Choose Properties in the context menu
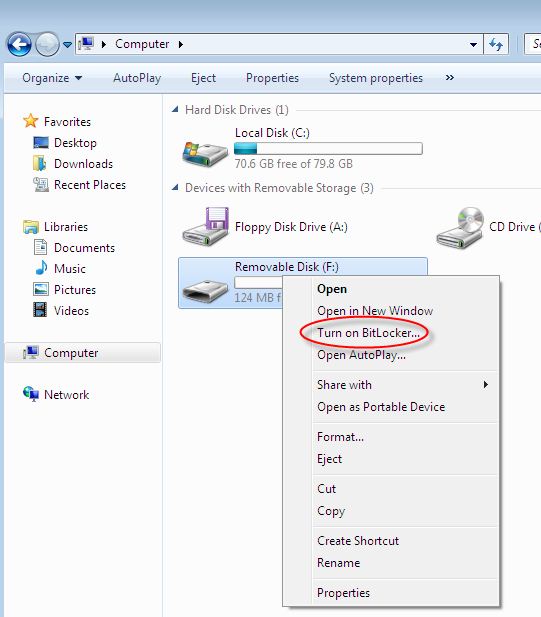Viewport: 541px width, 617px height. coord(391,593)
